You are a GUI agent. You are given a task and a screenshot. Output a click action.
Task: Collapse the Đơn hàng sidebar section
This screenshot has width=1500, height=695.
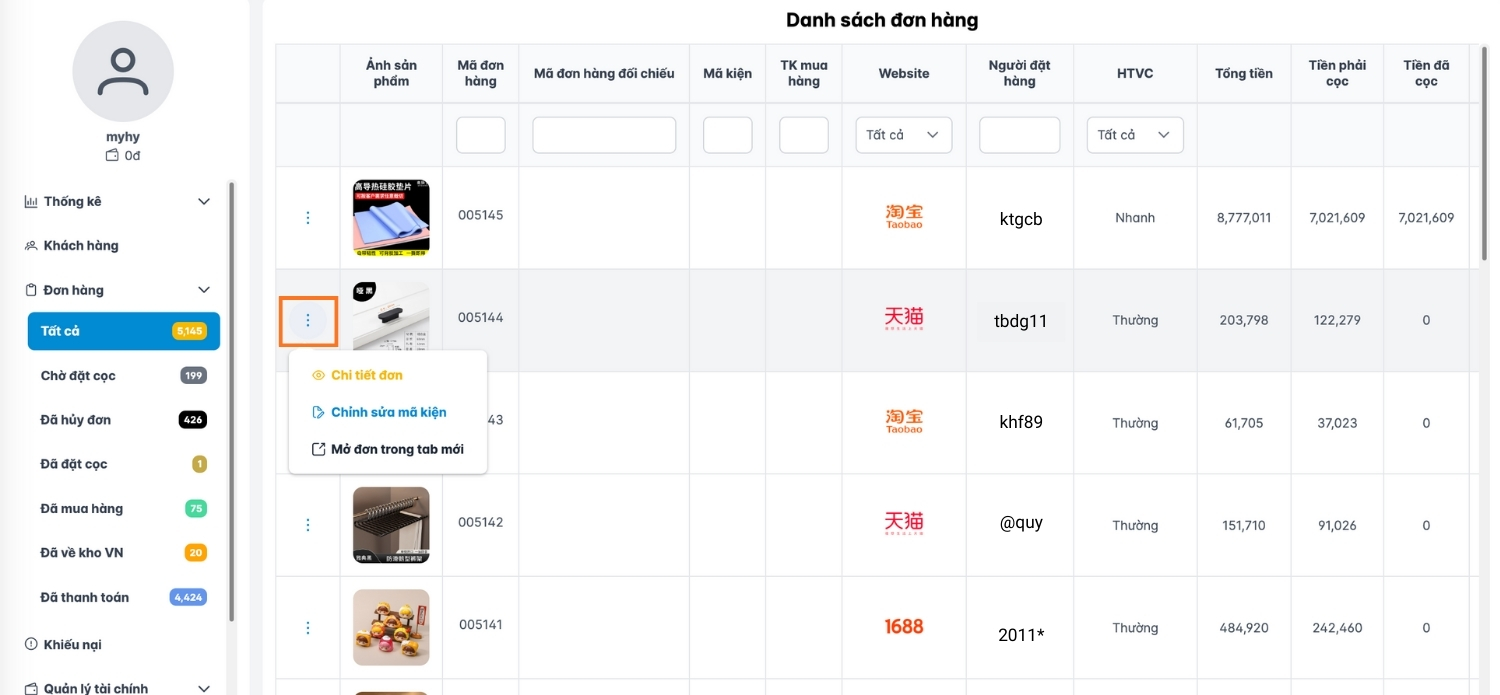click(x=204, y=289)
